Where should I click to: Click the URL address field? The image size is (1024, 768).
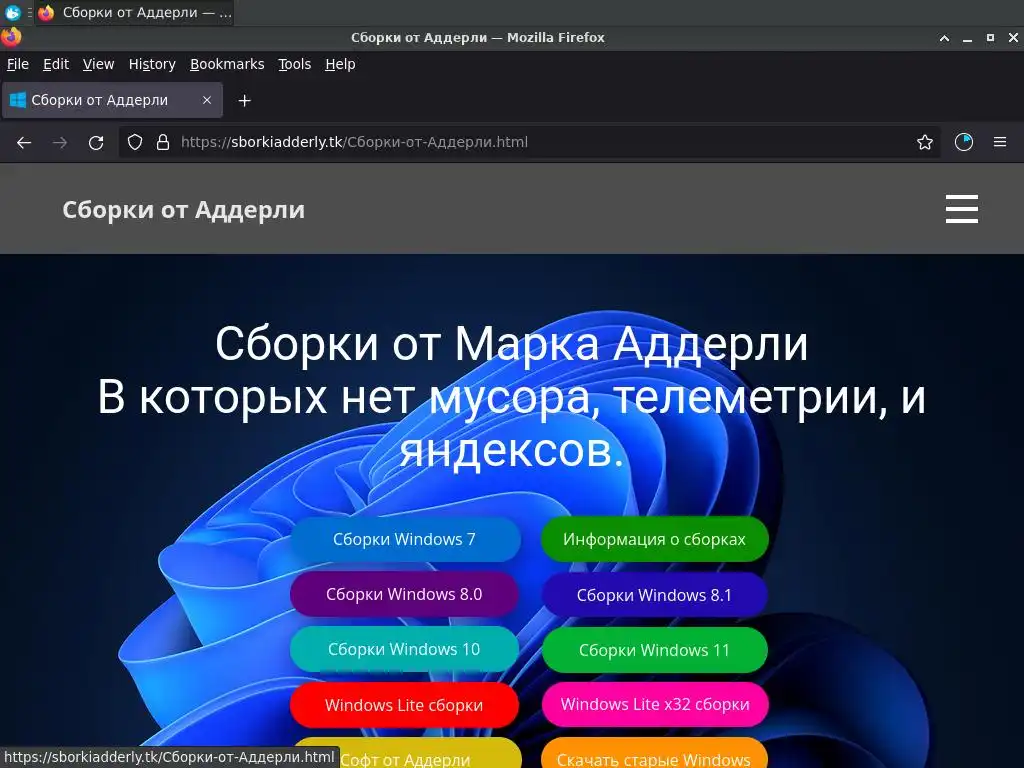[x=529, y=142]
